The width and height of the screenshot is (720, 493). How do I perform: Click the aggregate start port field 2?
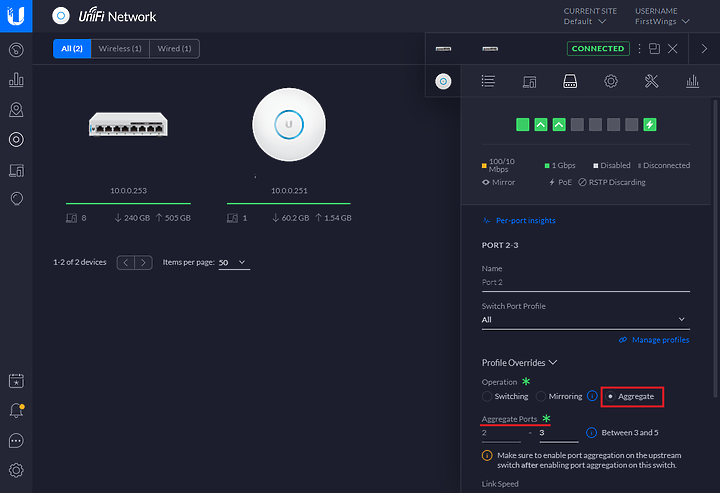point(501,433)
